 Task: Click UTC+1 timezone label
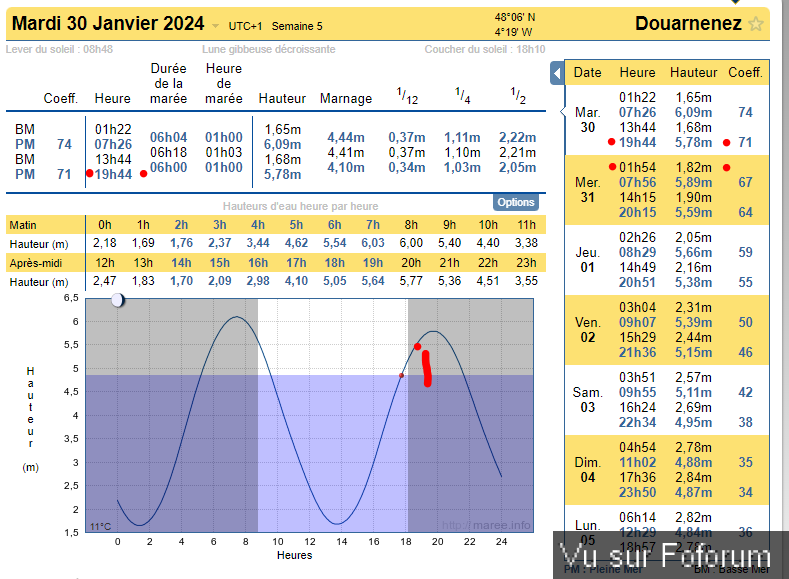click(x=247, y=26)
